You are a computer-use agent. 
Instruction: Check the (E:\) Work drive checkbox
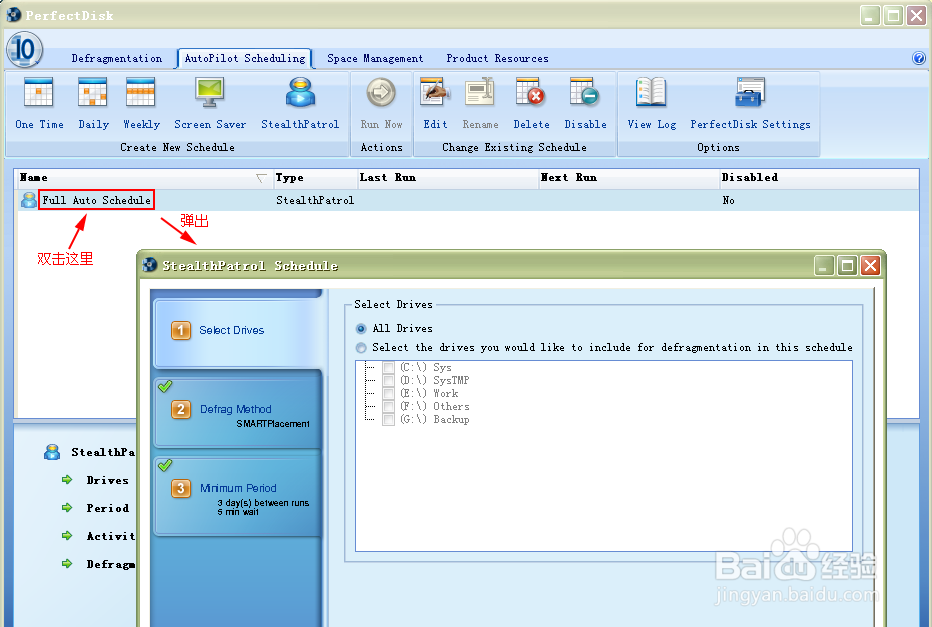tap(389, 393)
